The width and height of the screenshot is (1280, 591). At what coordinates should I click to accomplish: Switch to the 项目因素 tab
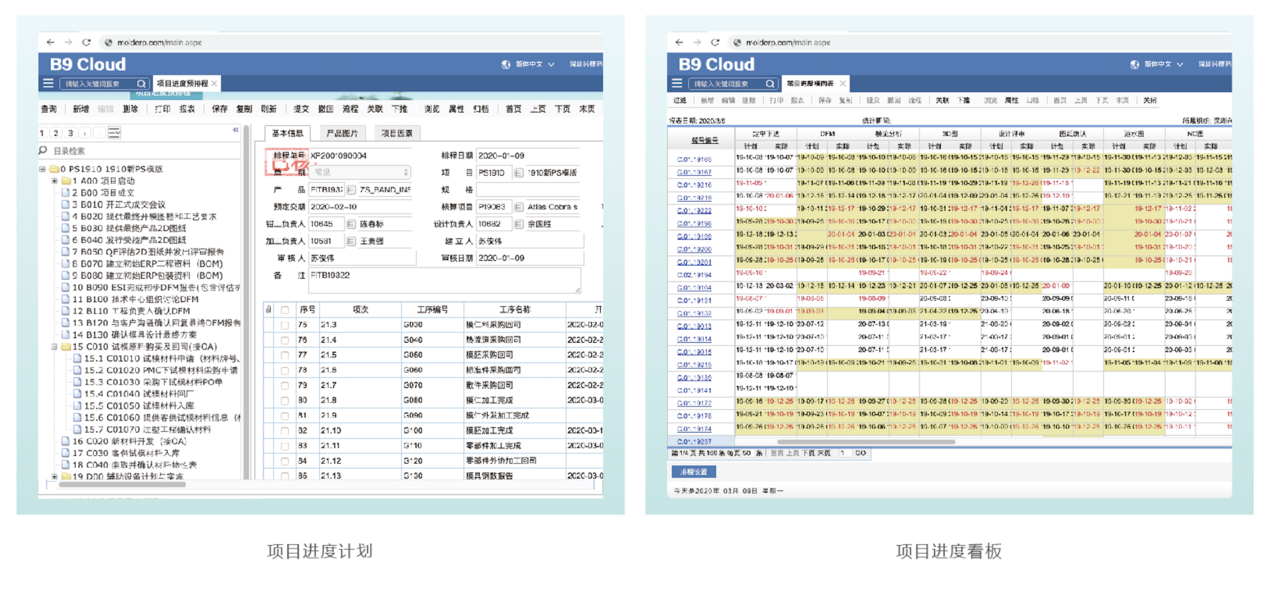(397, 133)
